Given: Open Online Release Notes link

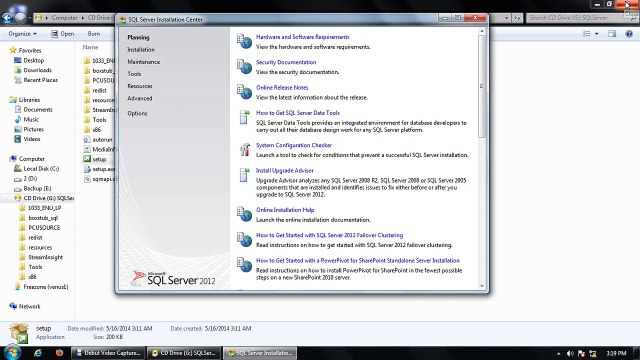Looking at the screenshot, I should point(282,87).
